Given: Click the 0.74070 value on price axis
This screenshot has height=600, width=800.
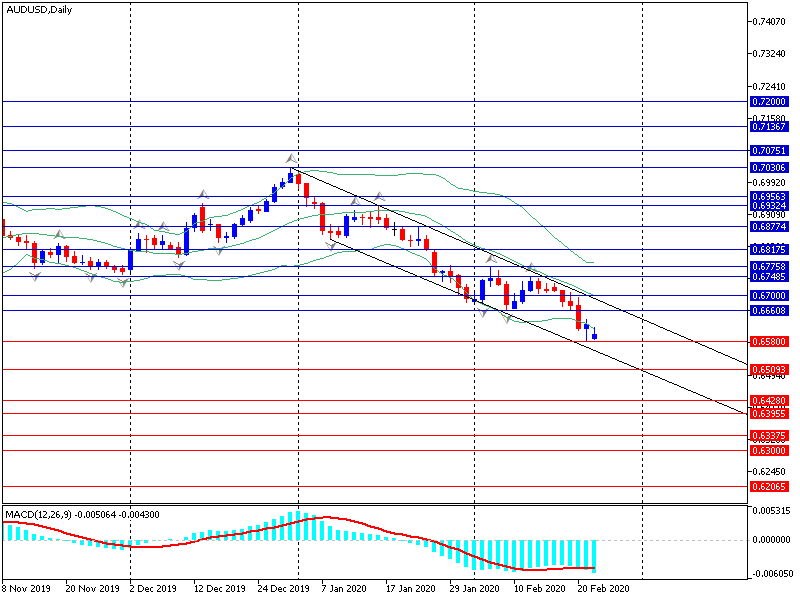Looking at the screenshot, I should pyautogui.click(x=768, y=21).
